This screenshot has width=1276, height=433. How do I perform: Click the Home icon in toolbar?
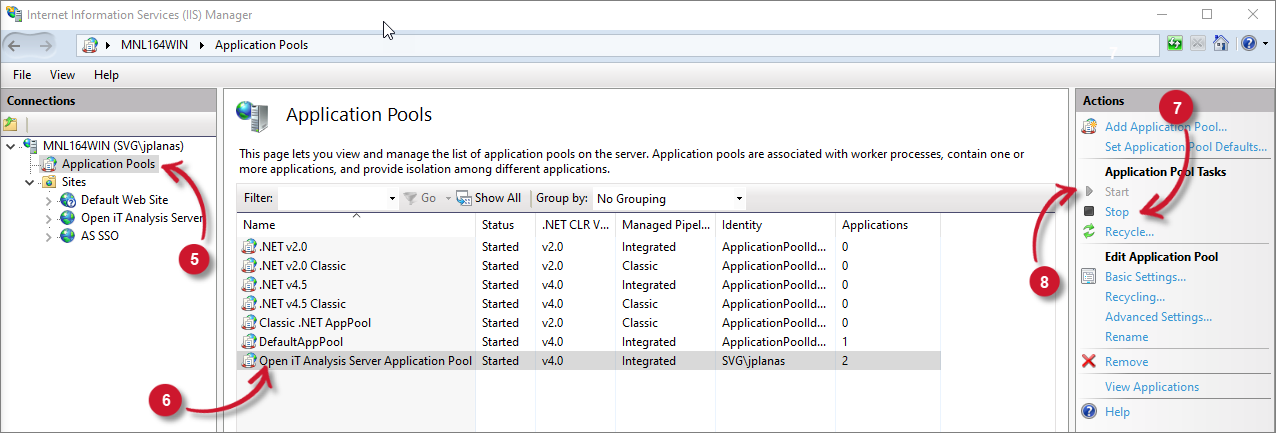(x=1220, y=44)
